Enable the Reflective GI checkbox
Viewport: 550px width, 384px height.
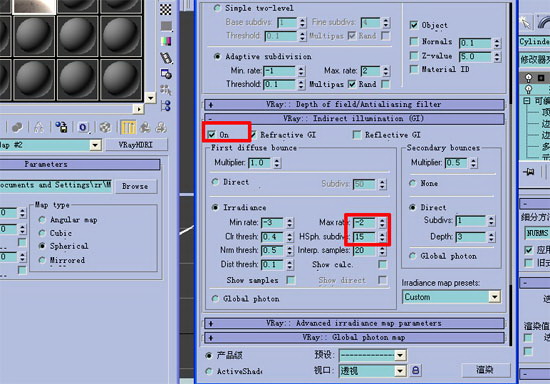[357, 135]
